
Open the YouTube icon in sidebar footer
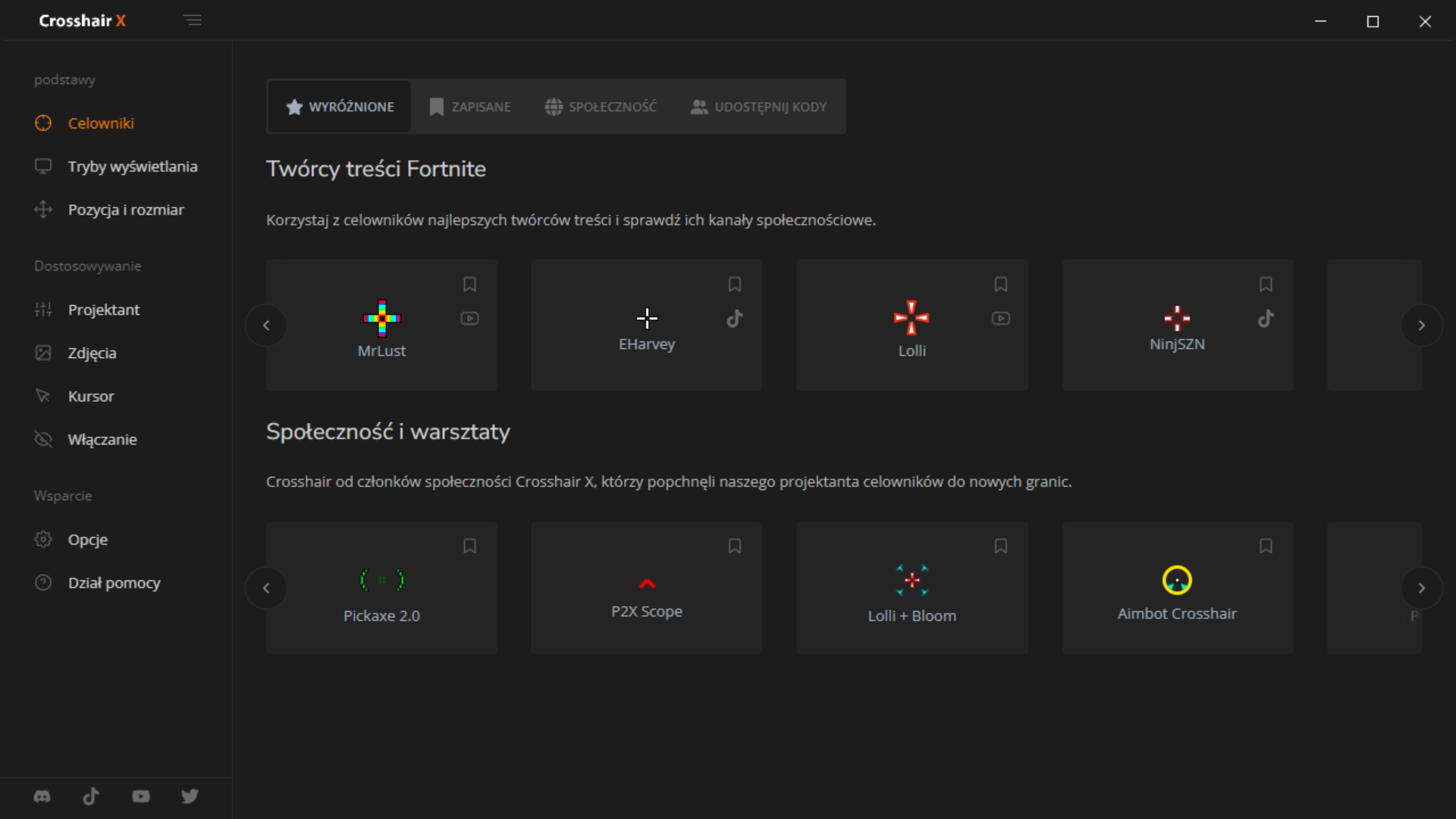pyautogui.click(x=141, y=796)
